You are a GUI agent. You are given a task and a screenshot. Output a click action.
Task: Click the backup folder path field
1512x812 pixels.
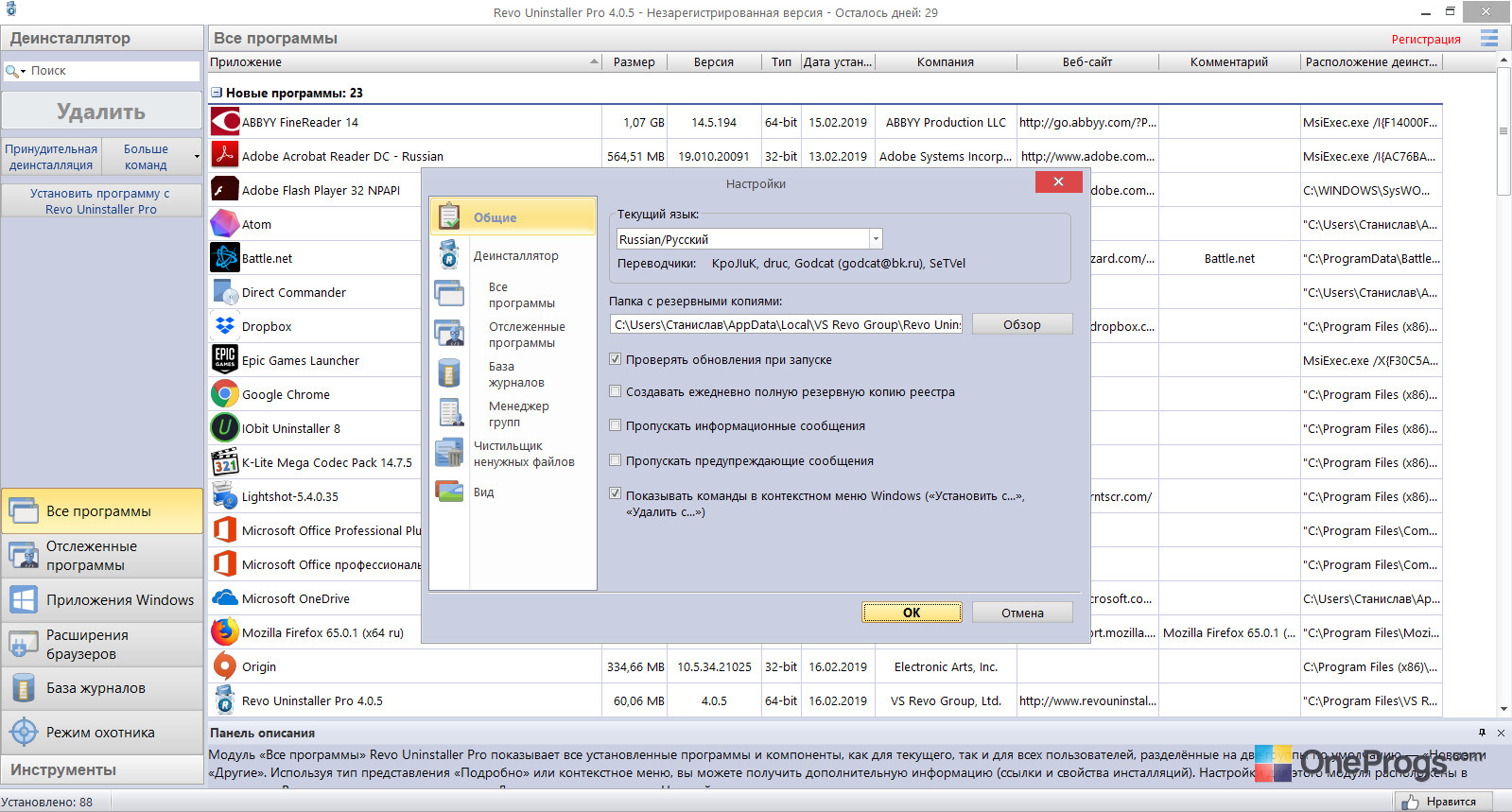(x=786, y=324)
